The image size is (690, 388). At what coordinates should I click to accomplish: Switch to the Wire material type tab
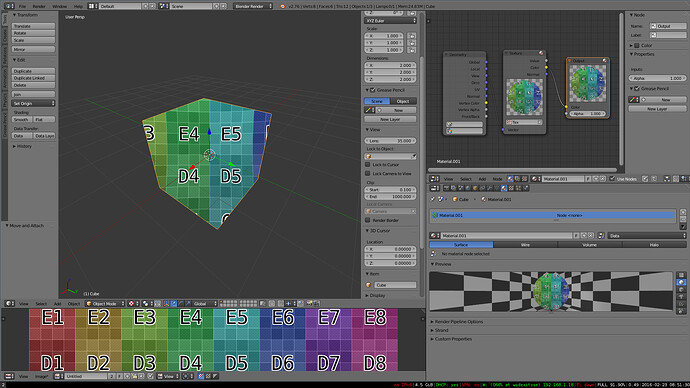(525, 245)
